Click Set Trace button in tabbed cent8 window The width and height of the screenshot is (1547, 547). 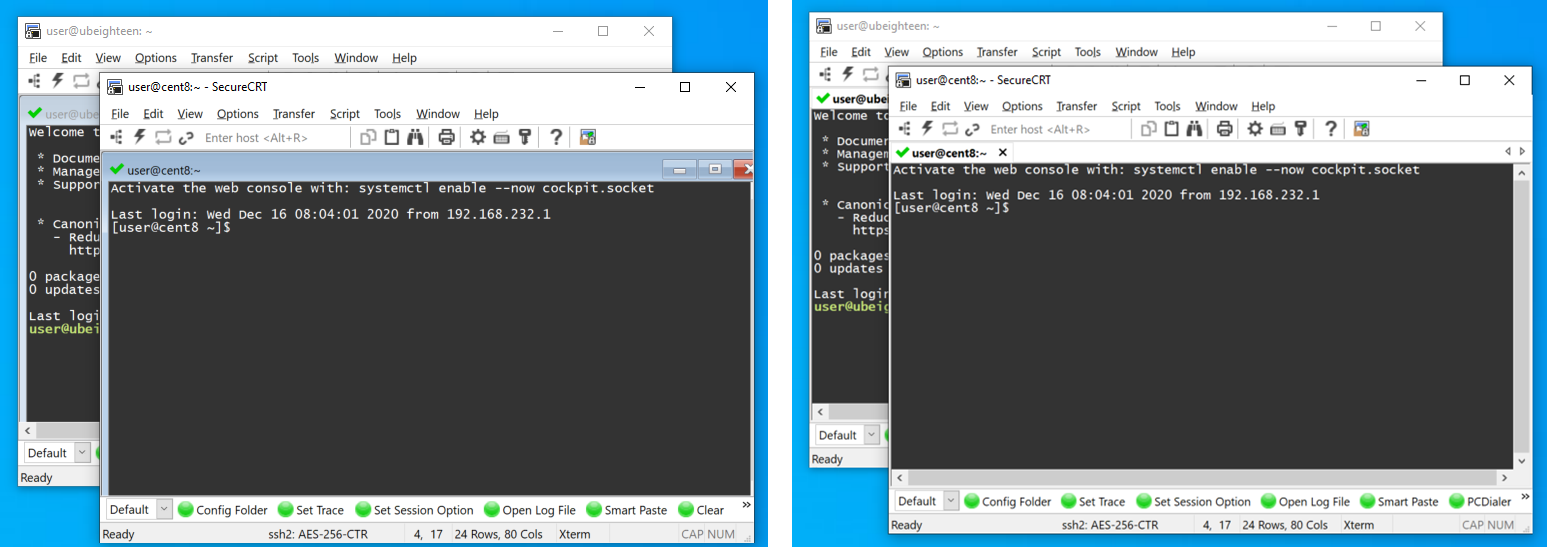click(1093, 502)
